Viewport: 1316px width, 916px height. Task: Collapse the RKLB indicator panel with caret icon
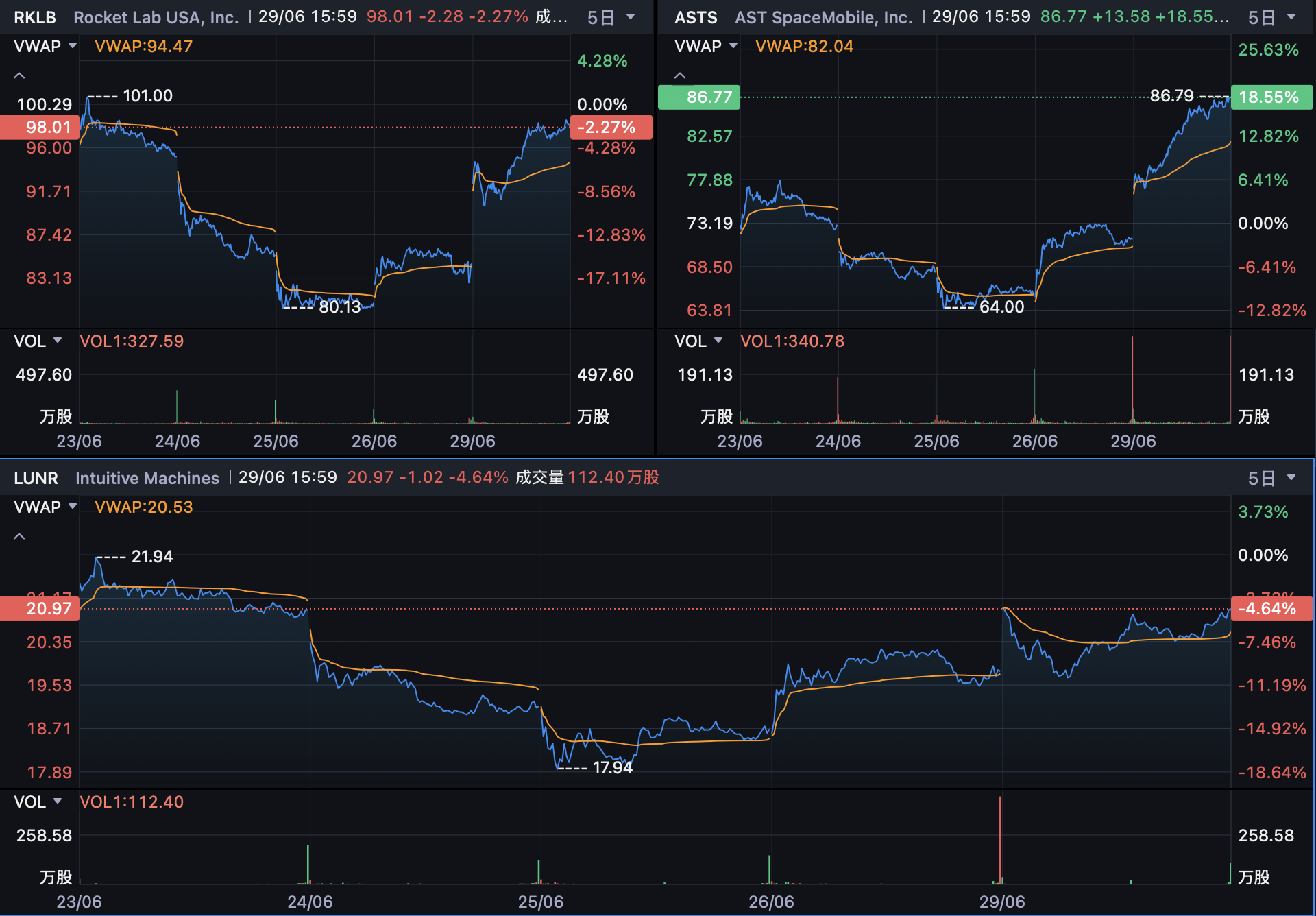(x=19, y=75)
